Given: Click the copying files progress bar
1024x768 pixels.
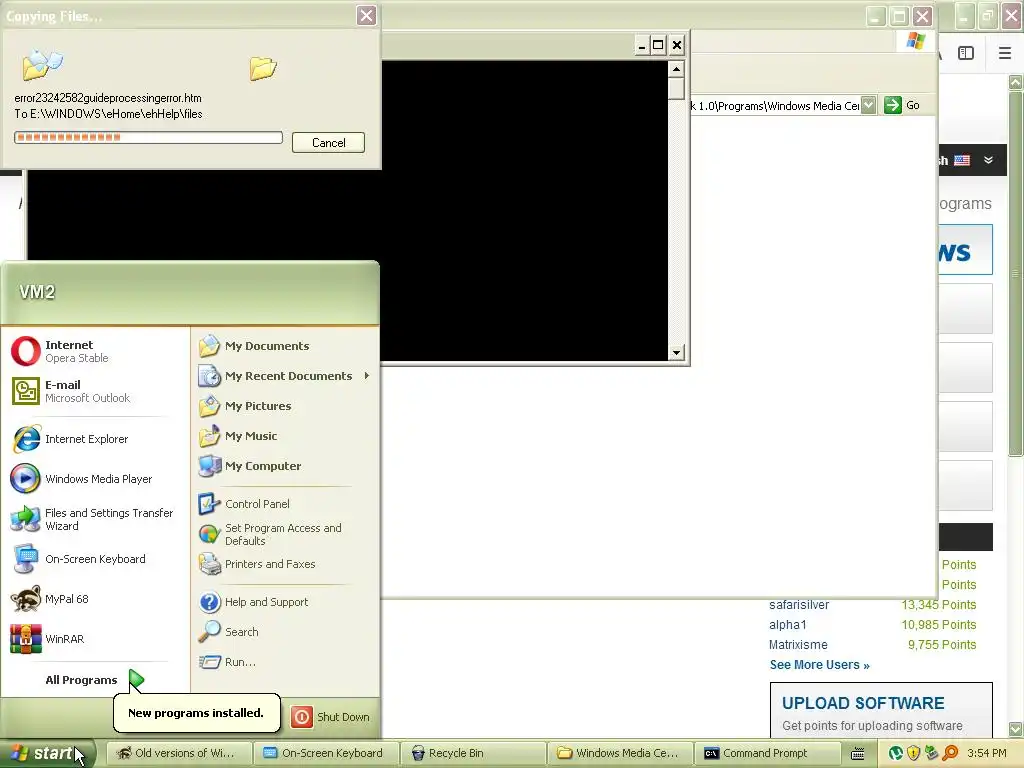Looking at the screenshot, I should (x=148, y=137).
